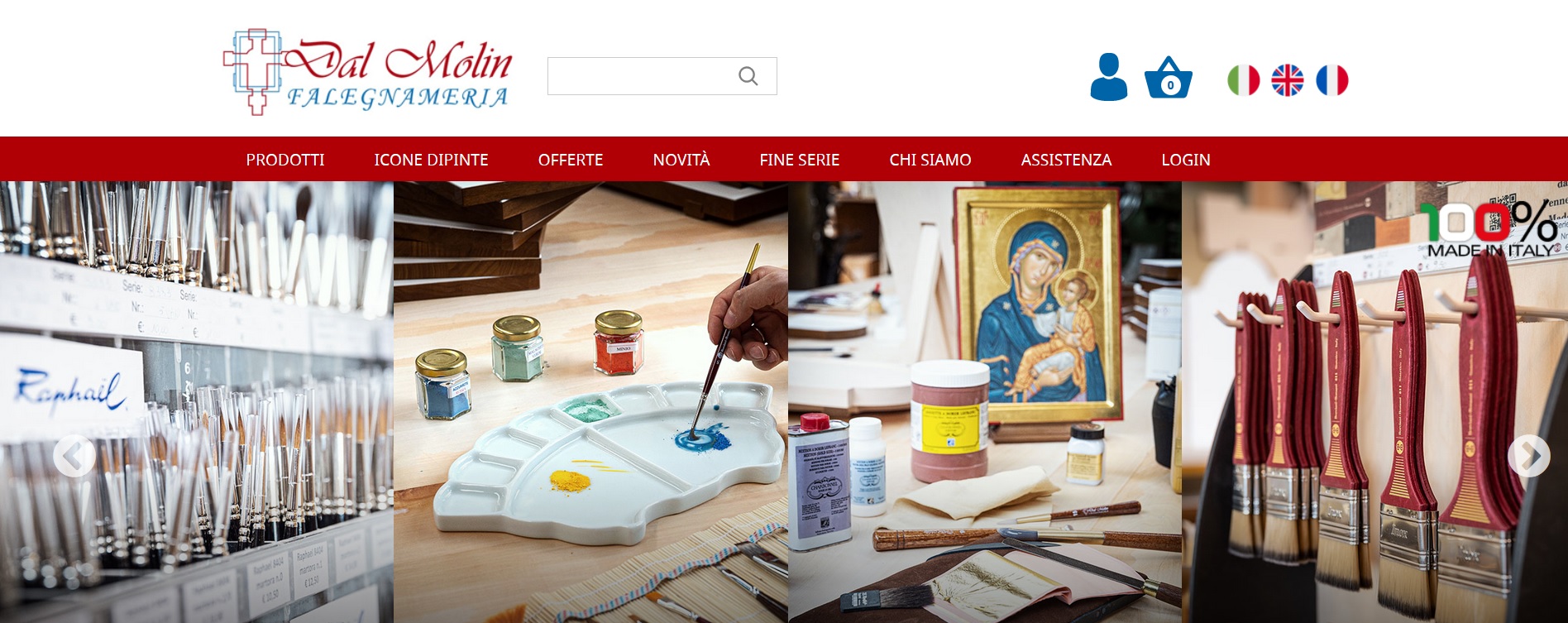This screenshot has height=623, width=1568.
Task: Go to previous slide with left arrow
Action: pos(74,456)
